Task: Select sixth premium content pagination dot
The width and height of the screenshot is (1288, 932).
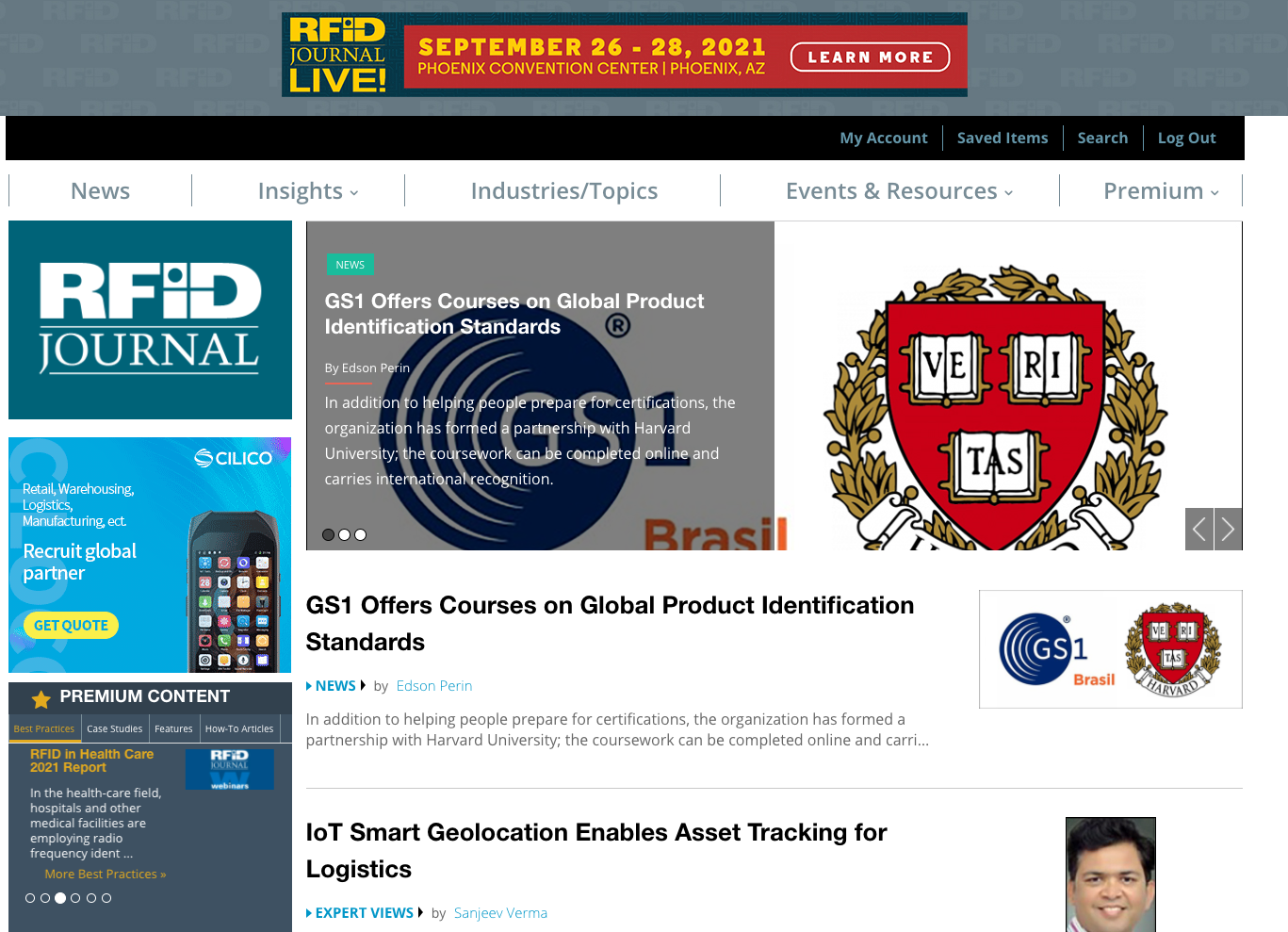Action: coord(106,898)
